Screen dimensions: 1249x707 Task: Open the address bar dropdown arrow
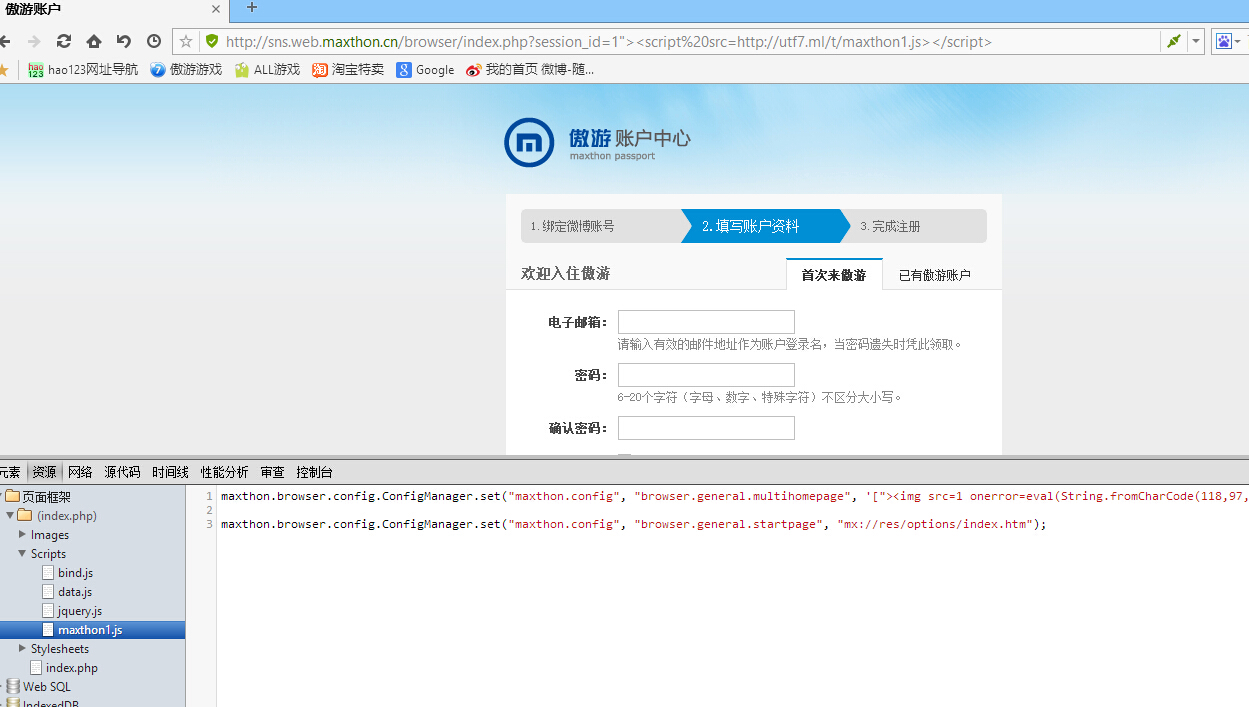click(x=1195, y=41)
